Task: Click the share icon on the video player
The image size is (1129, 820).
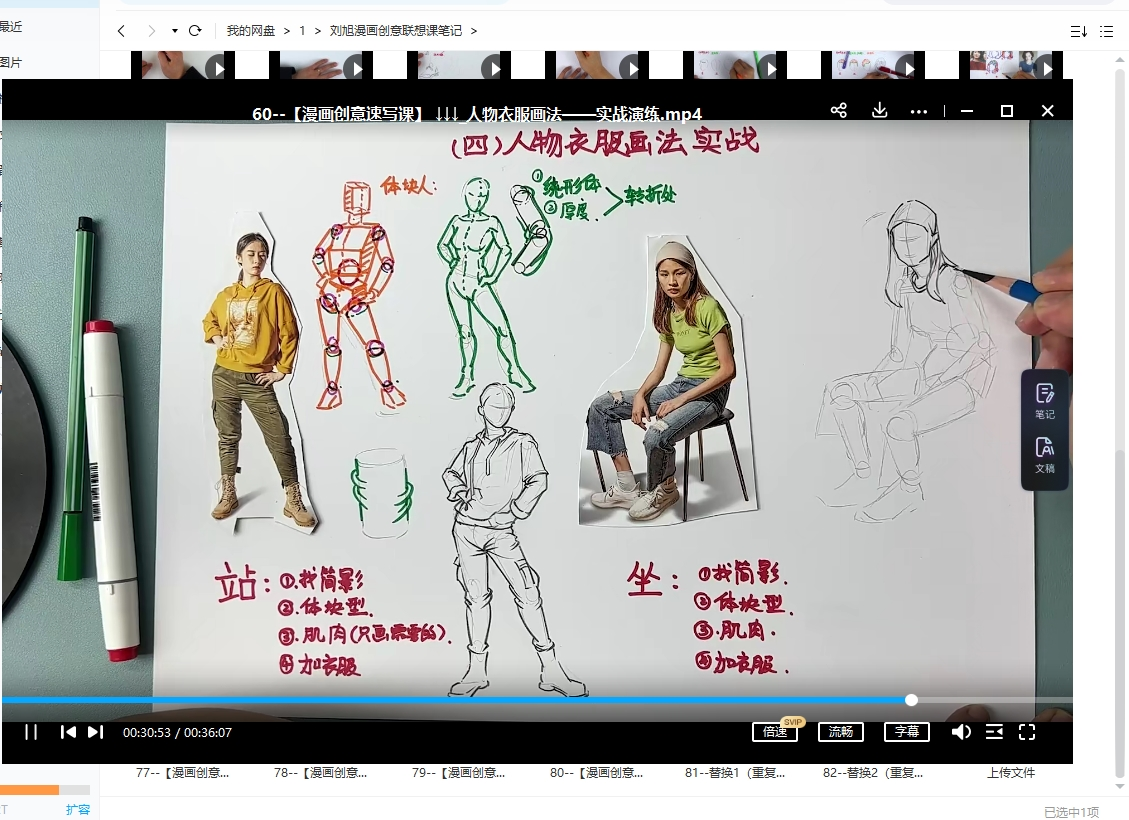Action: 838,111
